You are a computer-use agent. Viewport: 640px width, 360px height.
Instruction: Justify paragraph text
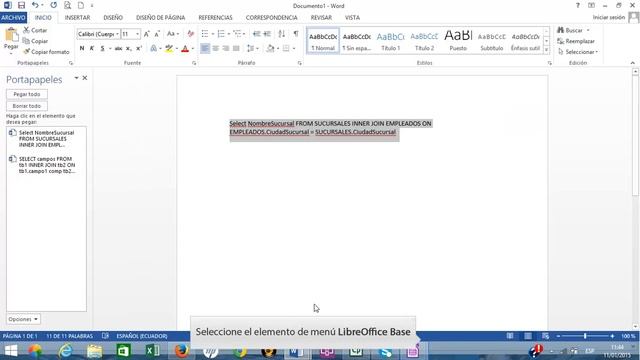click(236, 49)
